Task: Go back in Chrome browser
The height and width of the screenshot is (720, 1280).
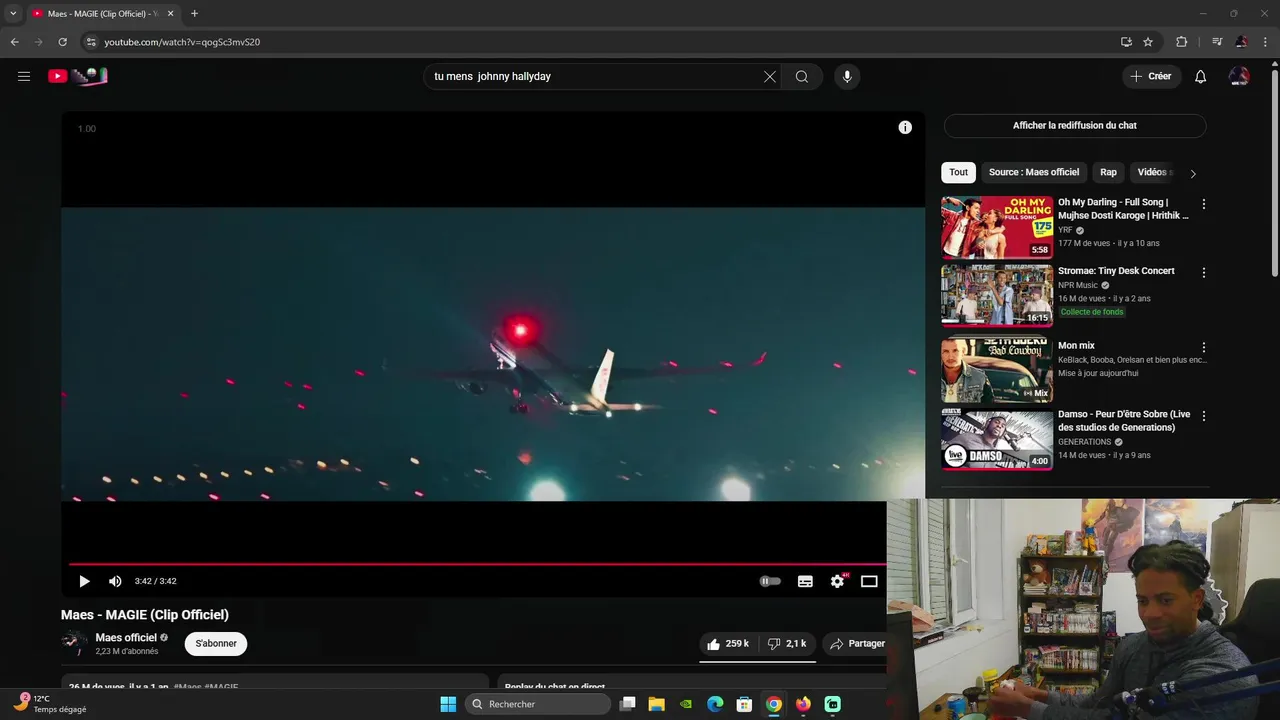Action: (14, 42)
